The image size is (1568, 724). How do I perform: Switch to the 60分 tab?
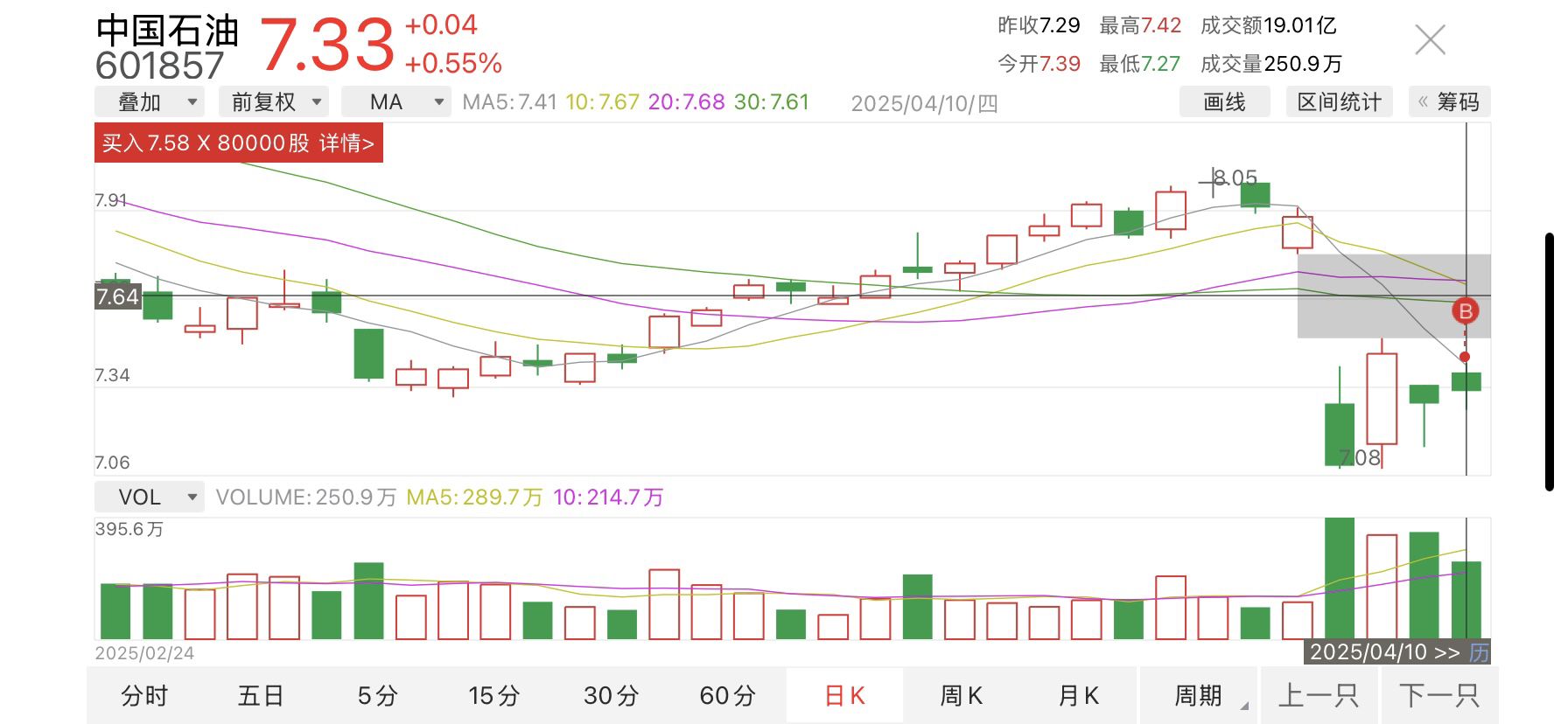click(727, 696)
